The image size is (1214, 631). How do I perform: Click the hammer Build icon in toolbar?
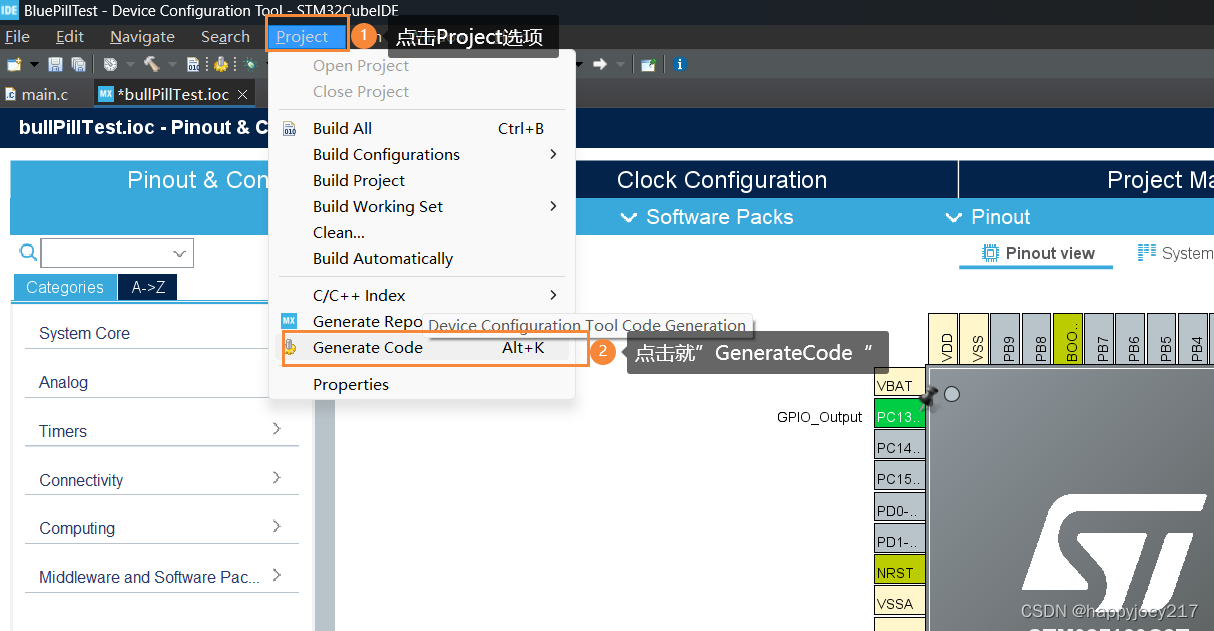pyautogui.click(x=151, y=64)
